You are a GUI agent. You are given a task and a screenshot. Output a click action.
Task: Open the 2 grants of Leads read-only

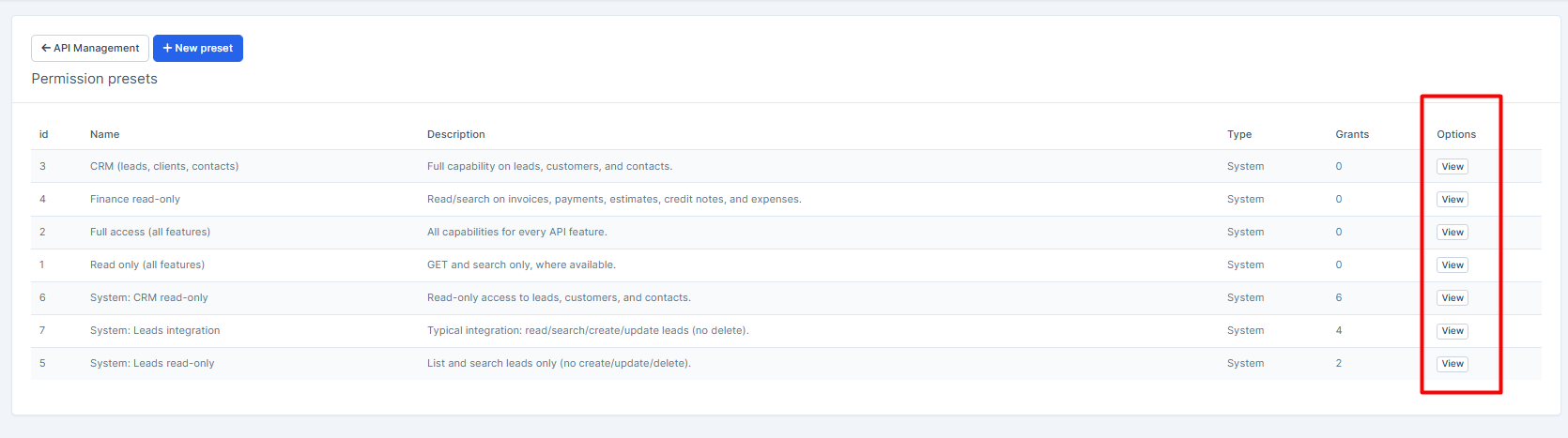[1339, 363]
